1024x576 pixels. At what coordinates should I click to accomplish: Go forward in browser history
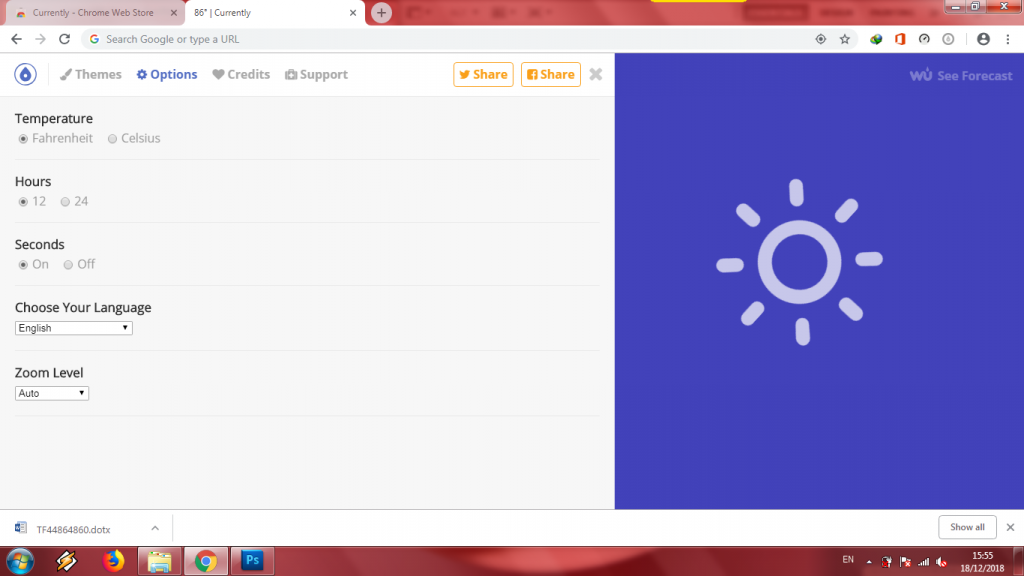tap(40, 39)
